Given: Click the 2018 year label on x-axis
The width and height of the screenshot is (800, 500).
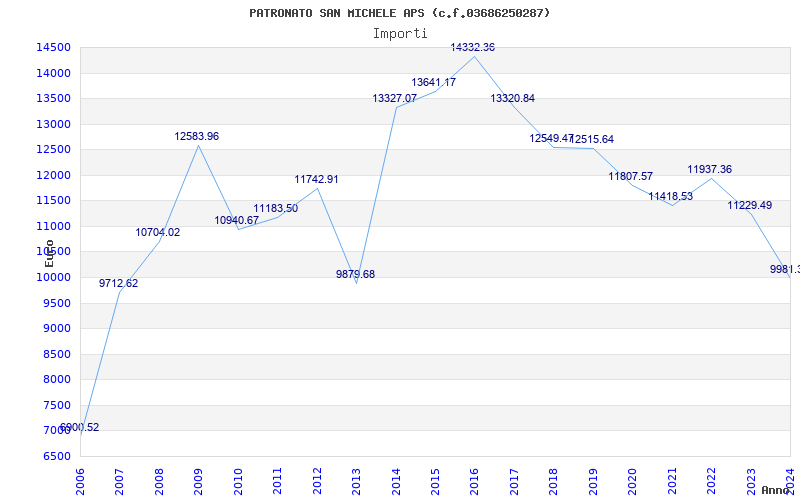Looking at the screenshot, I should [554, 482].
